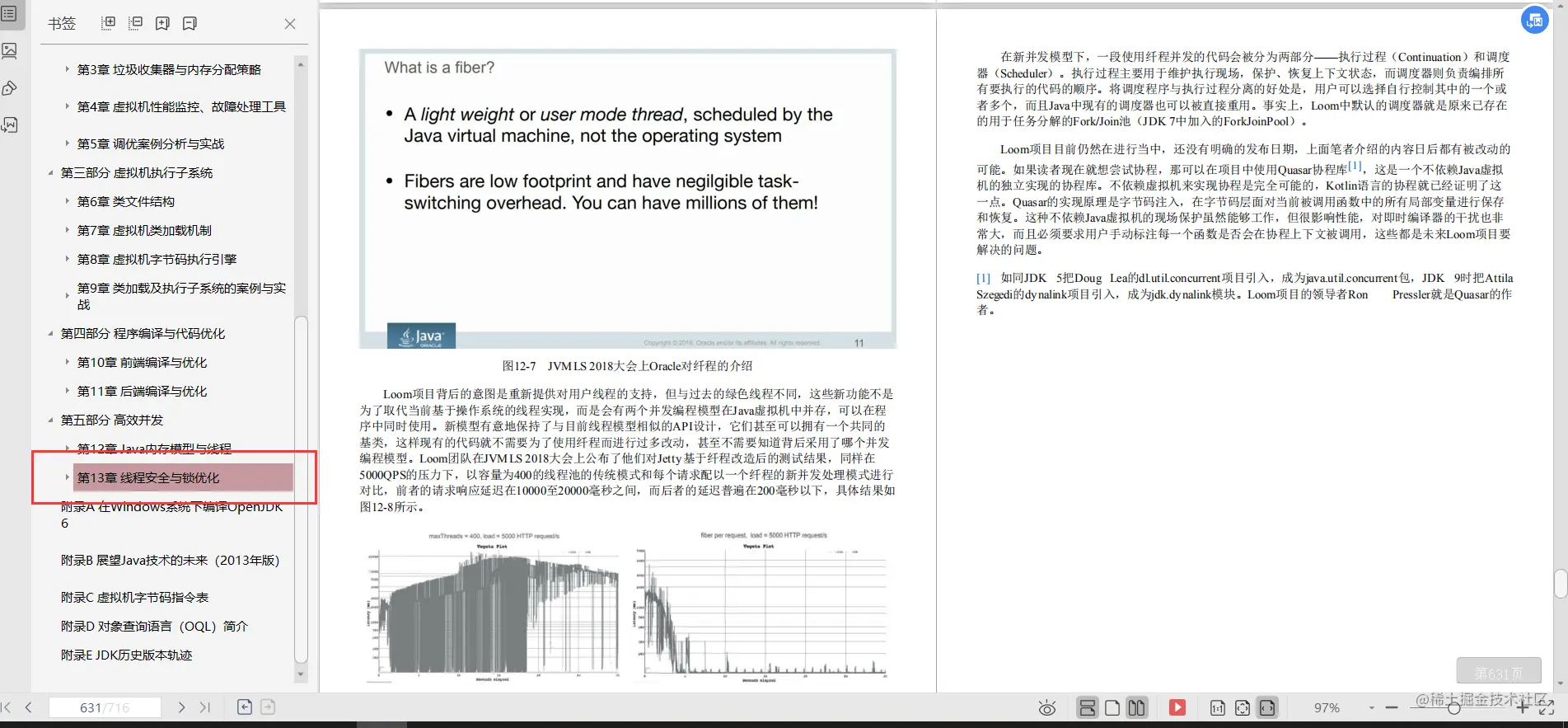Expand 第3章 垃圾收集器与内存分配策略
Image resolution: width=1568 pixels, height=728 pixels.
[x=67, y=69]
